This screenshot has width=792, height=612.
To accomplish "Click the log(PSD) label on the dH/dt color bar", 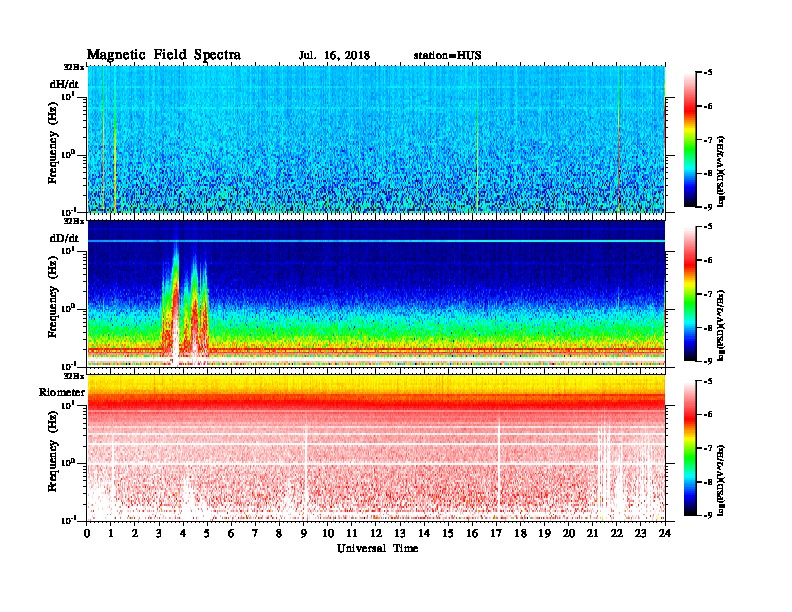I will pyautogui.click(x=721, y=172).
